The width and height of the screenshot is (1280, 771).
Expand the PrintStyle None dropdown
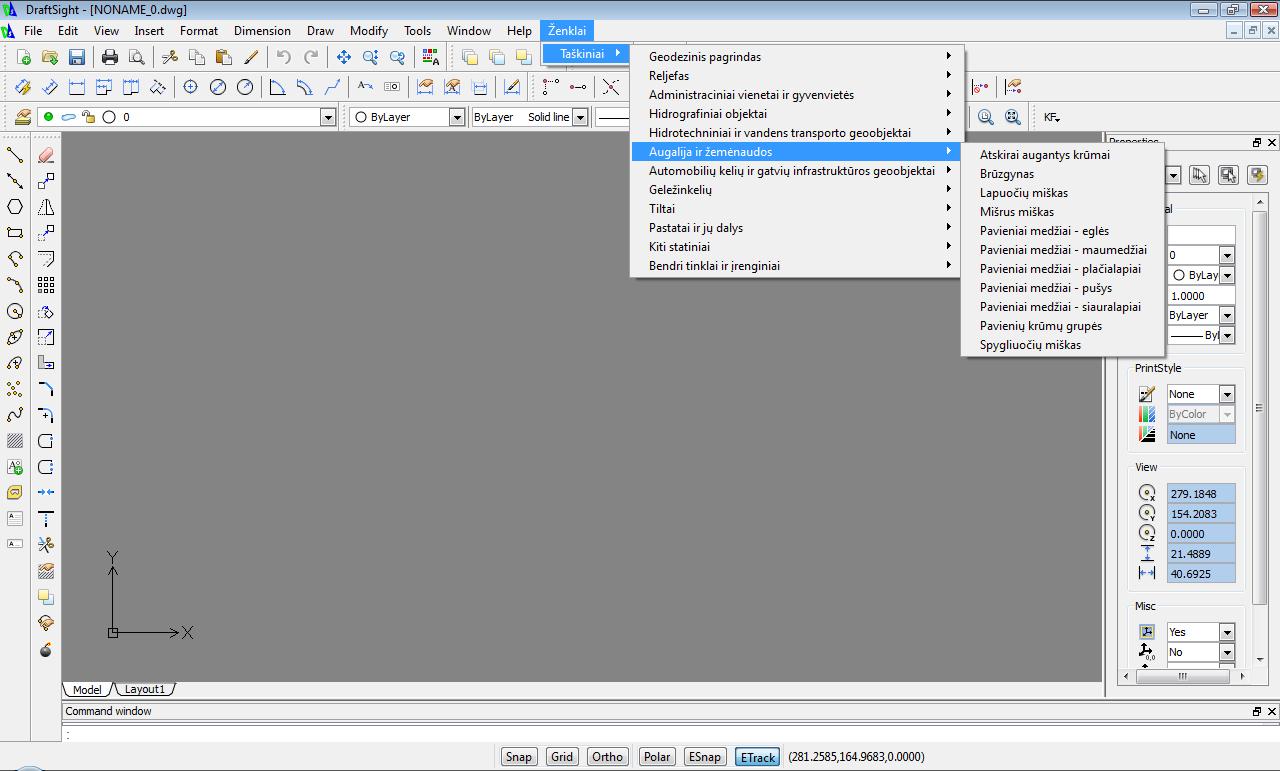[1227, 394]
